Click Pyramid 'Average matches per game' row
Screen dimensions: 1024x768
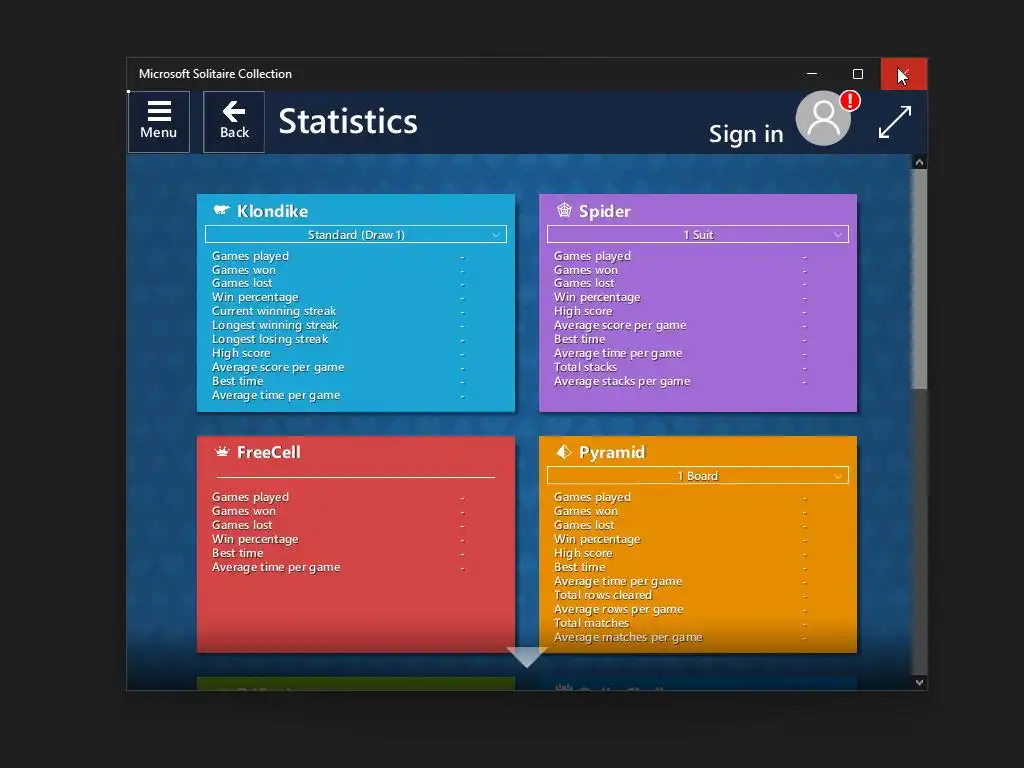point(680,637)
